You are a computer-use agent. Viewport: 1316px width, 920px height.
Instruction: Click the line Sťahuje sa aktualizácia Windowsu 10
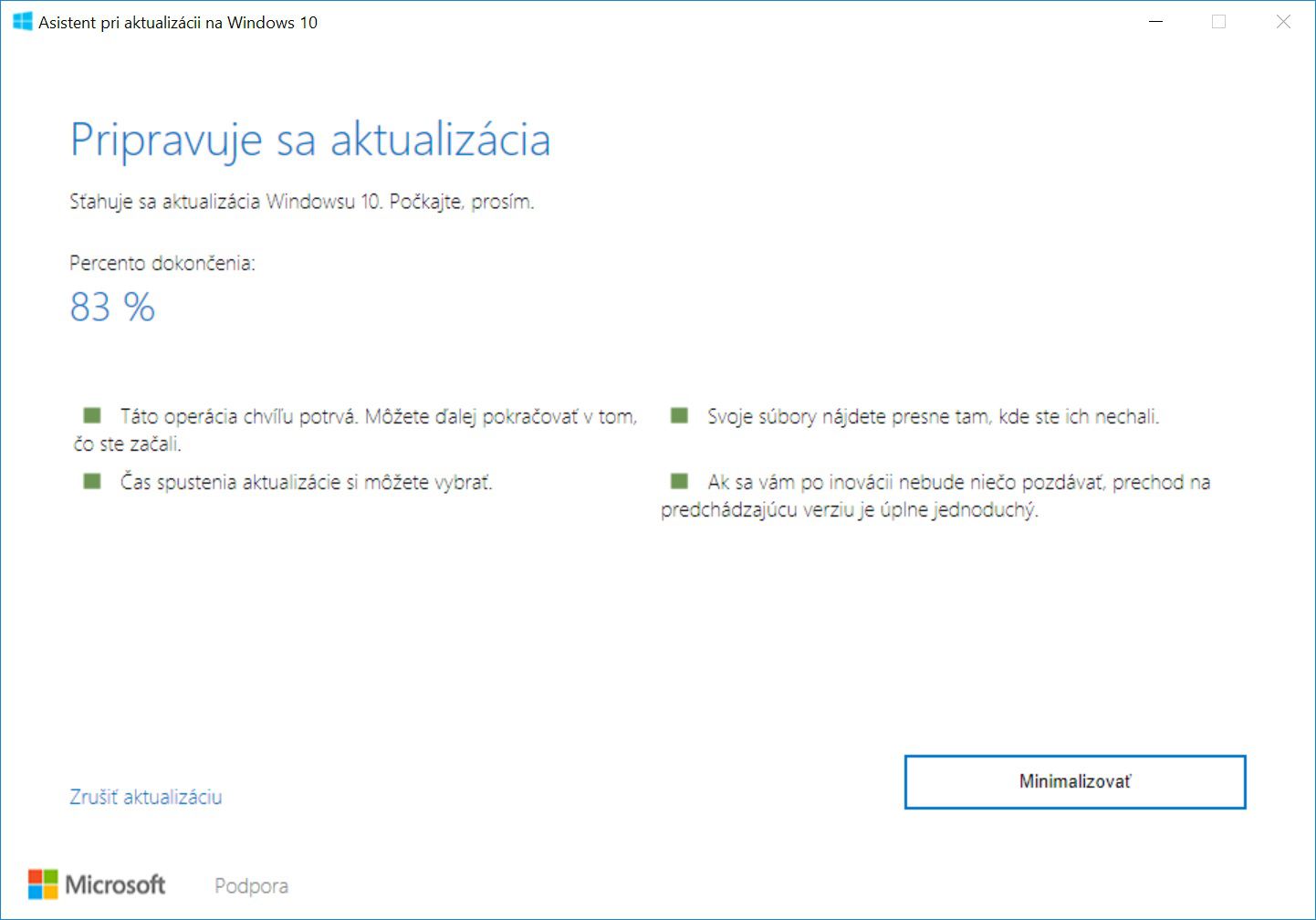tap(225, 202)
